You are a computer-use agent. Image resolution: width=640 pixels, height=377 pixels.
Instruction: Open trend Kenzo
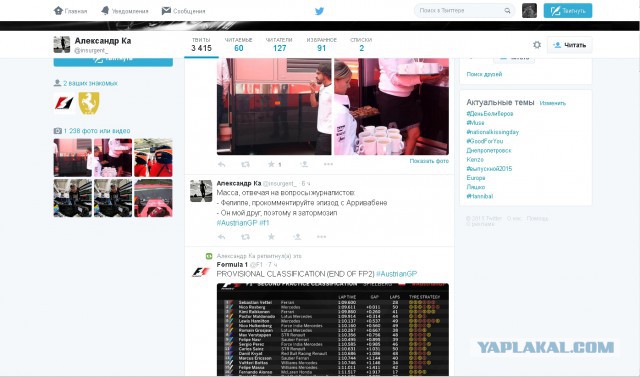(x=475, y=160)
